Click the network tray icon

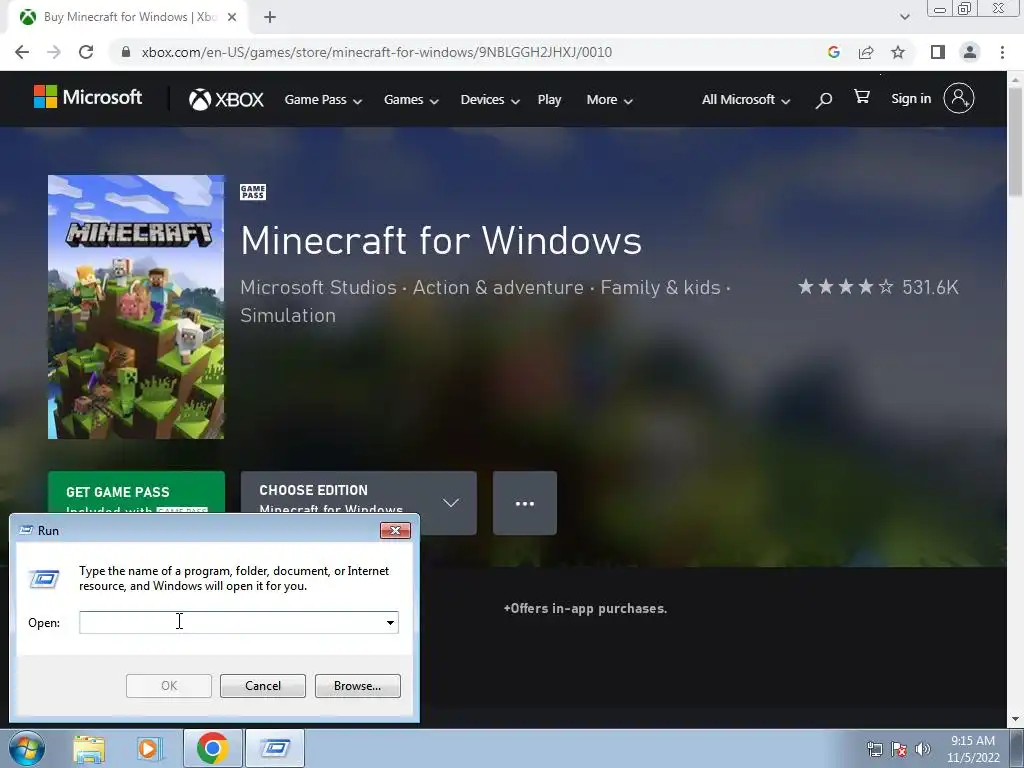pyautogui.click(x=874, y=749)
